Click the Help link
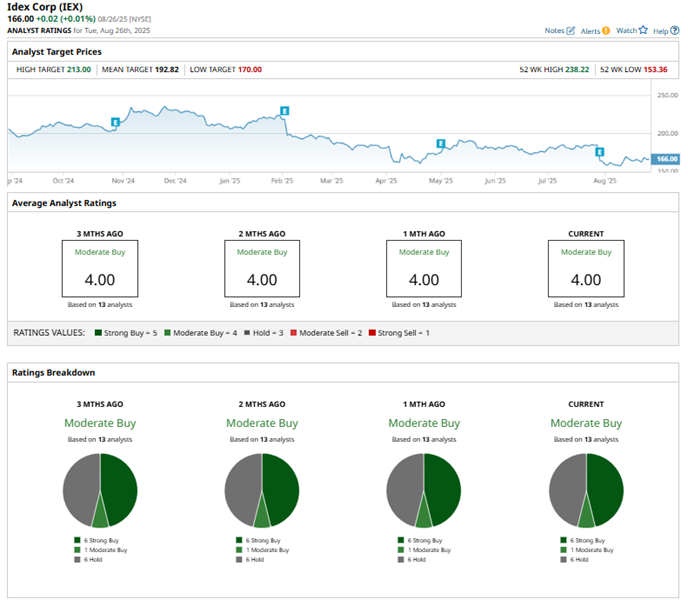The height and width of the screenshot is (606, 688). 660,31
